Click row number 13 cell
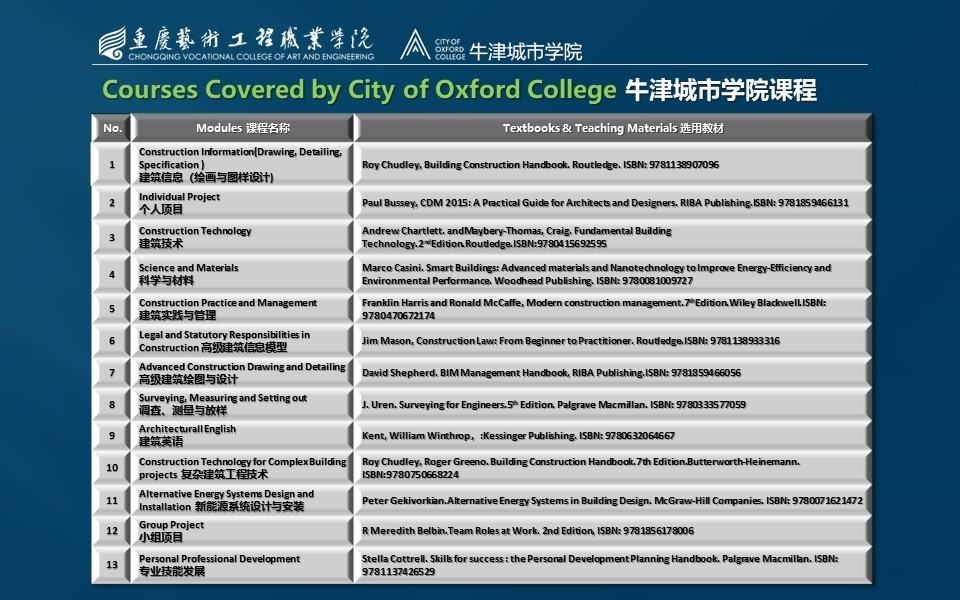The image size is (960, 600). point(112,565)
